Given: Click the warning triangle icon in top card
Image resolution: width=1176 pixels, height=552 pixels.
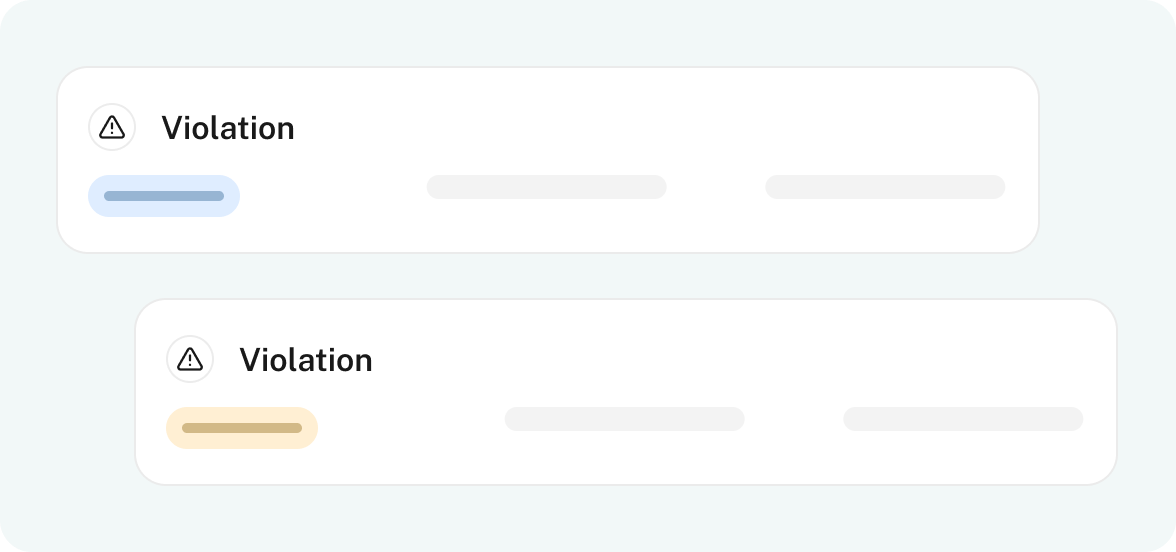Looking at the screenshot, I should [x=112, y=128].
